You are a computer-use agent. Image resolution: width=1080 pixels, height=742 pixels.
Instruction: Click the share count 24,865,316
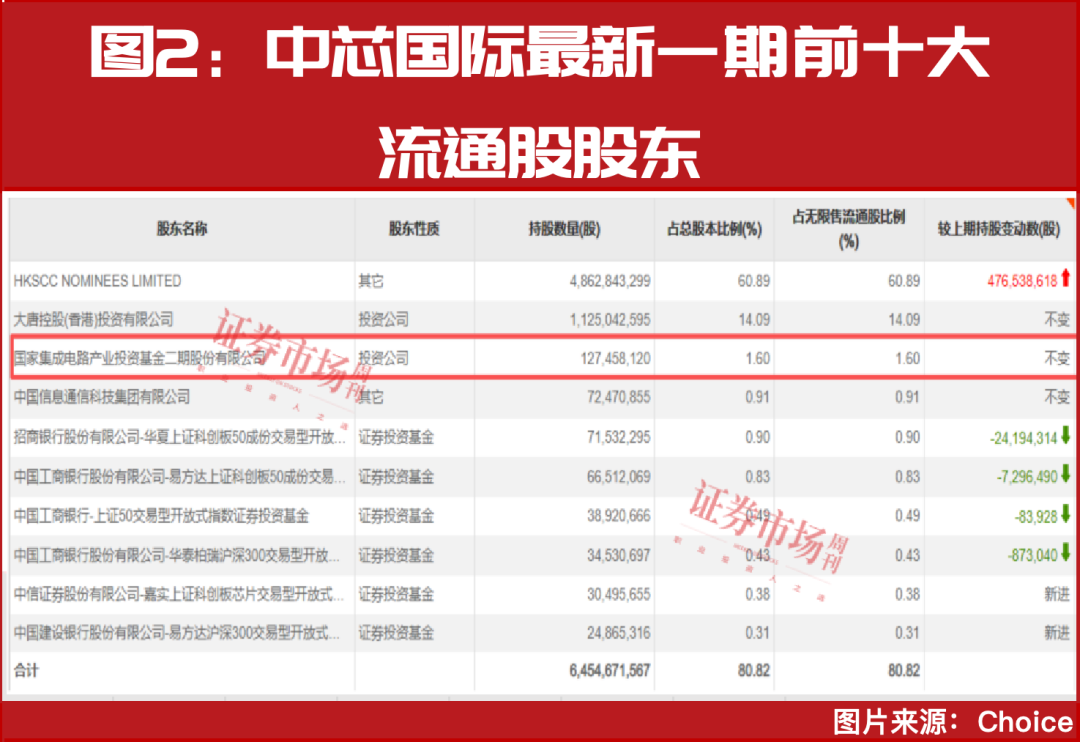click(619, 632)
